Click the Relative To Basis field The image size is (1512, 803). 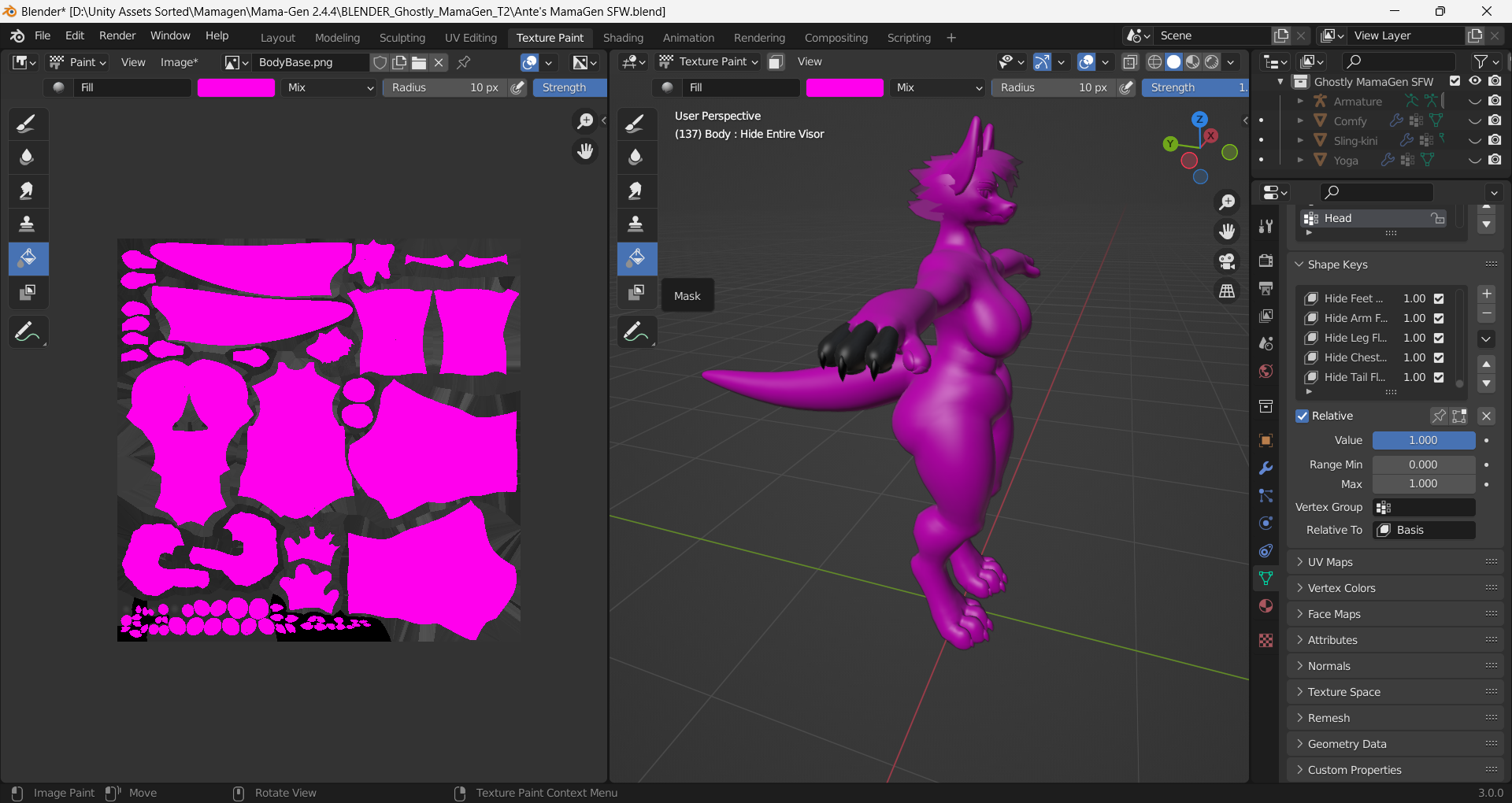click(1424, 530)
